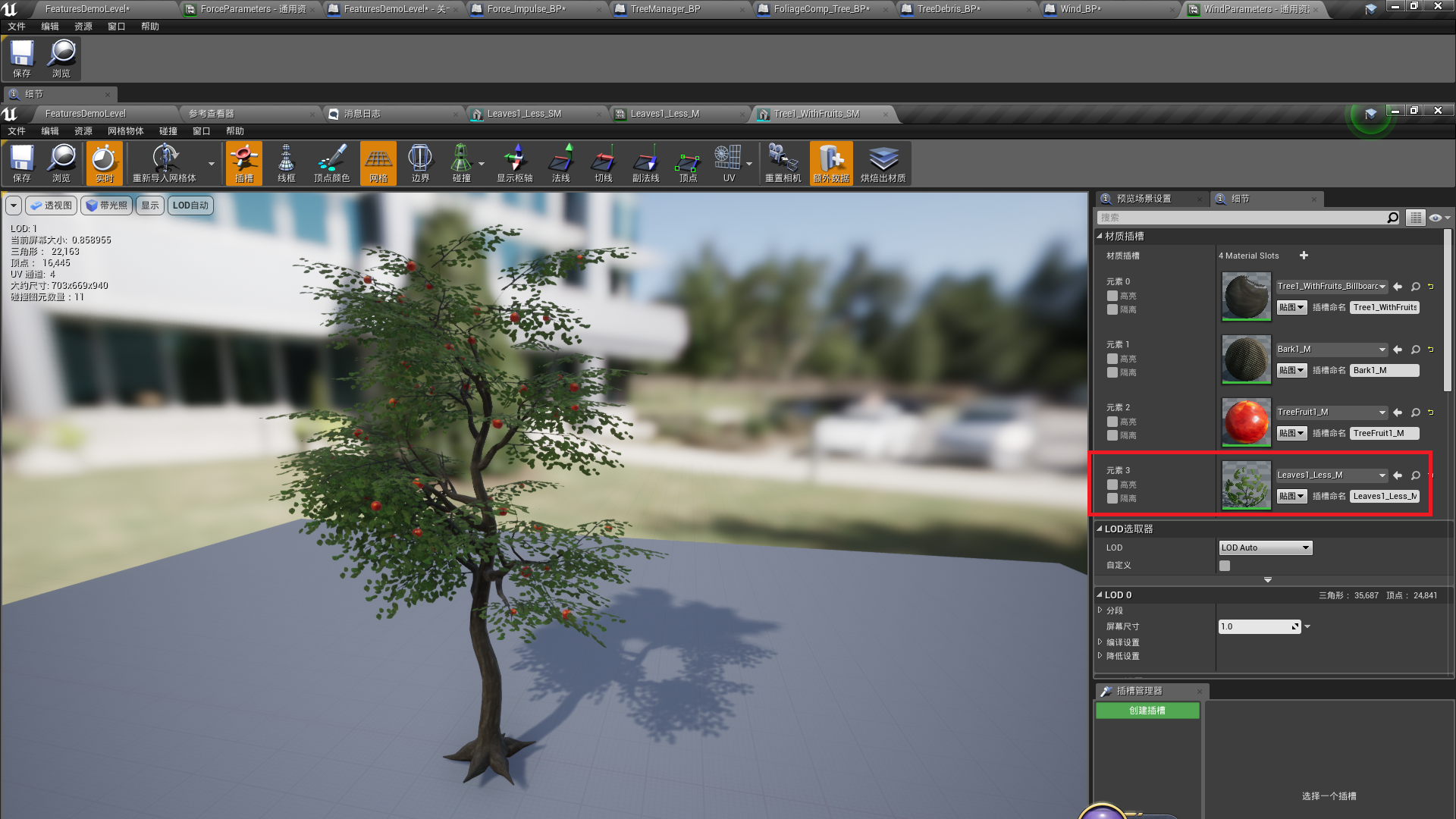The width and height of the screenshot is (1456, 819).
Task: Click the 带光照 viewport mode button
Action: tap(106, 205)
